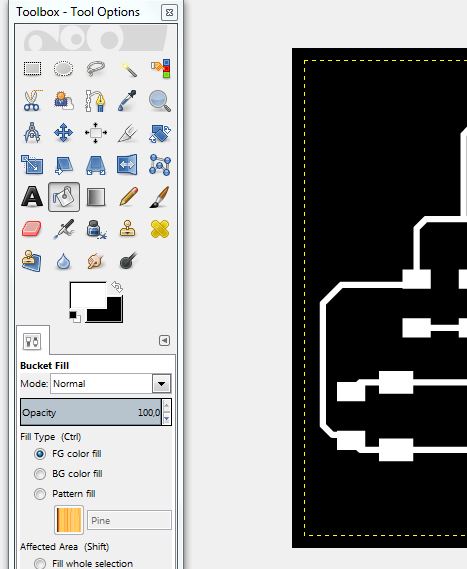467x569 pixels.
Task: Select the Crop knife tool
Action: [x=127, y=132]
